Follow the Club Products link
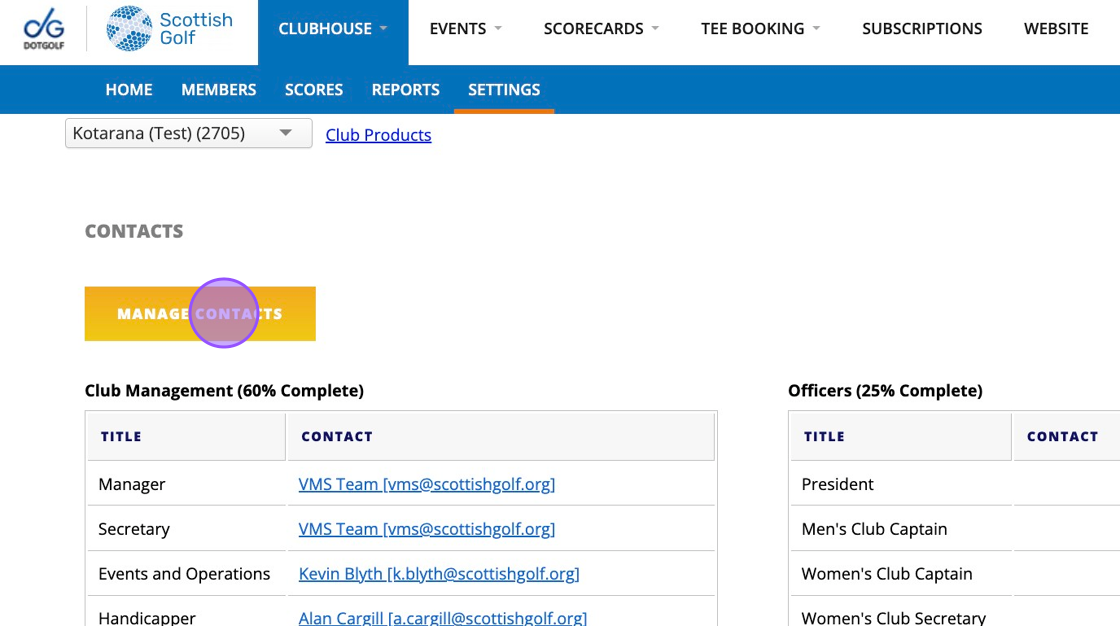 tap(379, 134)
